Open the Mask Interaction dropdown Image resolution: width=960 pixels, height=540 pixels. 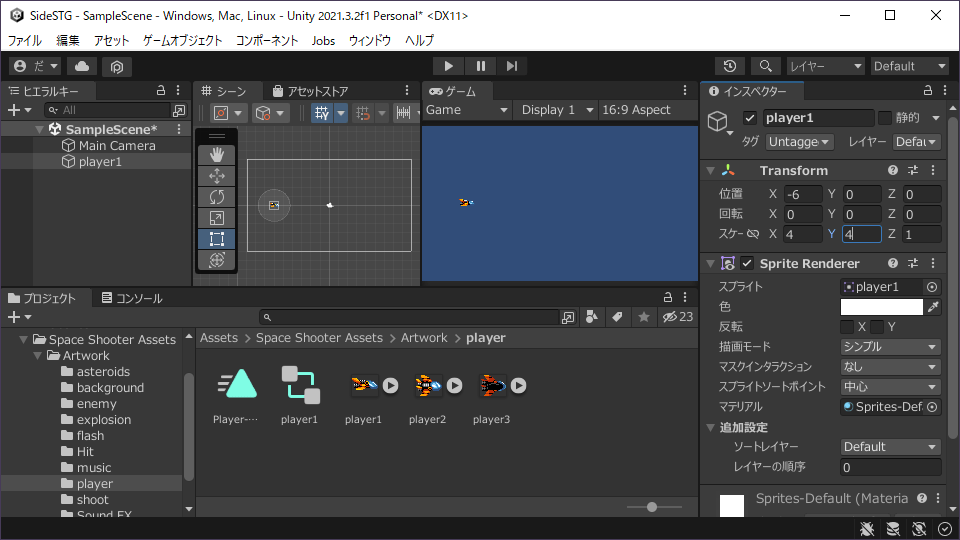[890, 367]
